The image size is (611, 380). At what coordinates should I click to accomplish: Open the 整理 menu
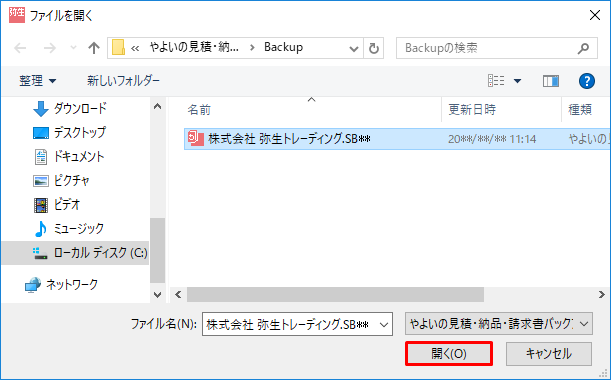[38, 81]
